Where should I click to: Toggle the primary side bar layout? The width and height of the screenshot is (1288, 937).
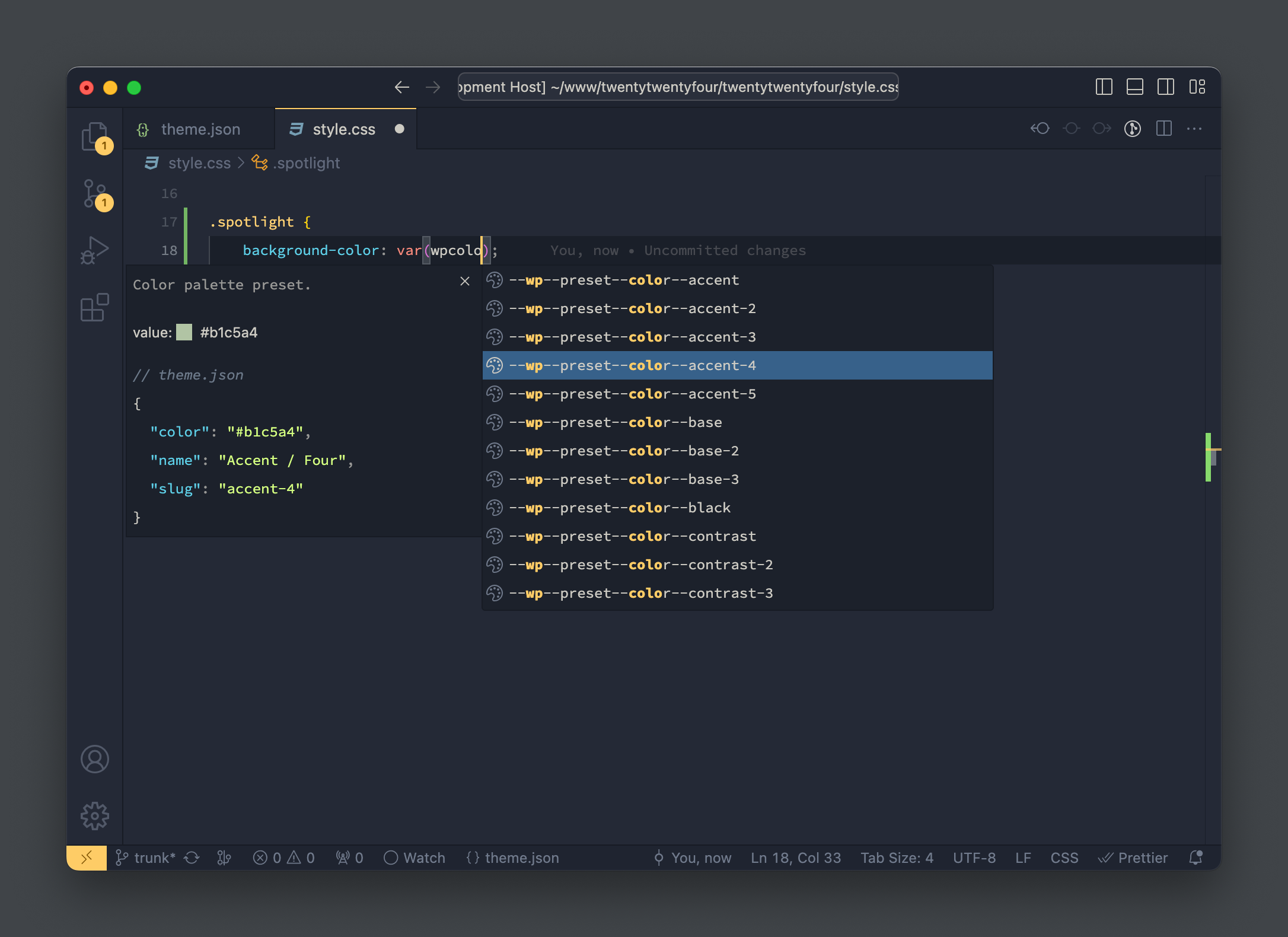(x=1104, y=87)
